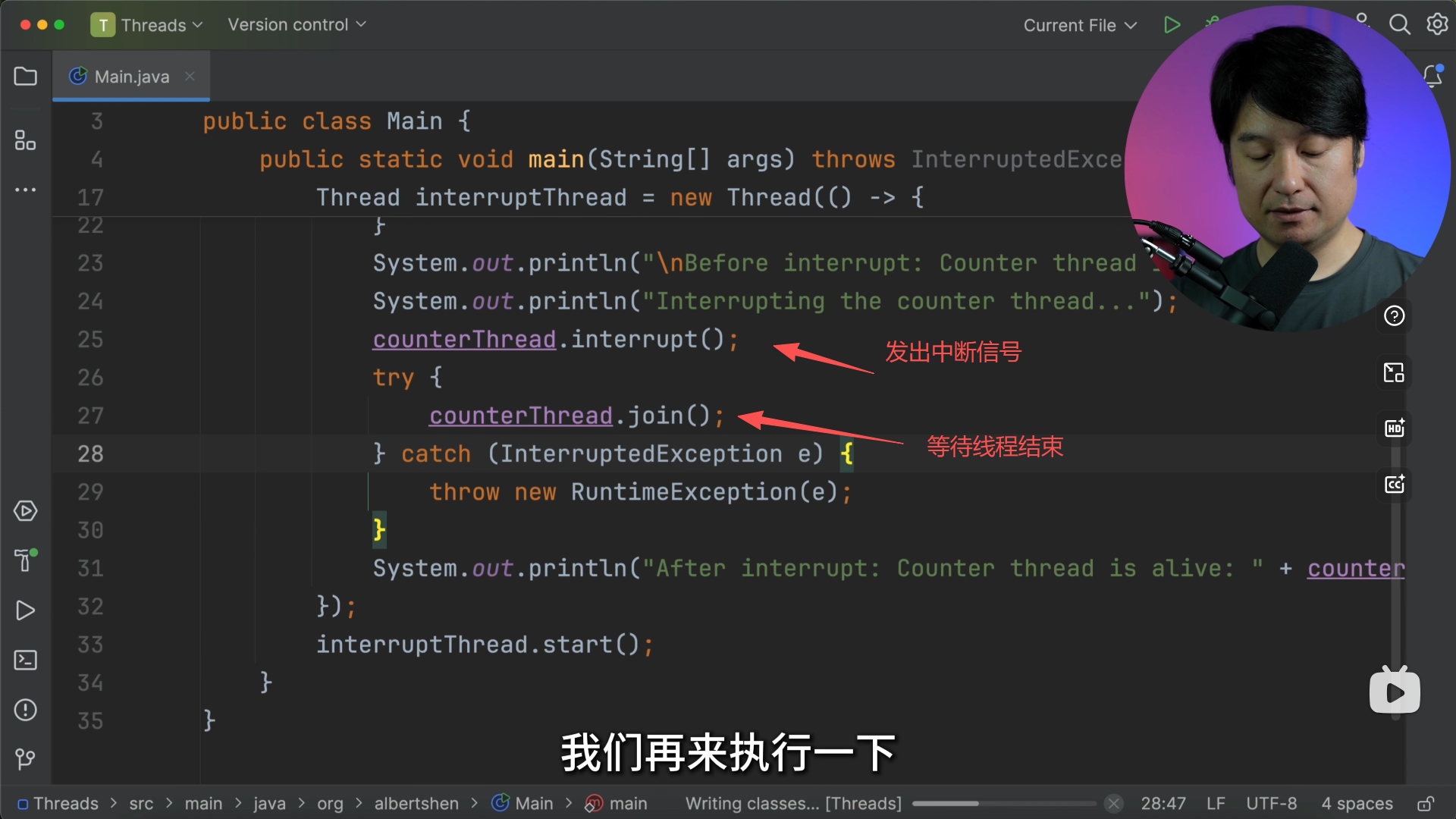Open the Build hammer tool window
Screen dimensions: 1456x819
point(25,560)
